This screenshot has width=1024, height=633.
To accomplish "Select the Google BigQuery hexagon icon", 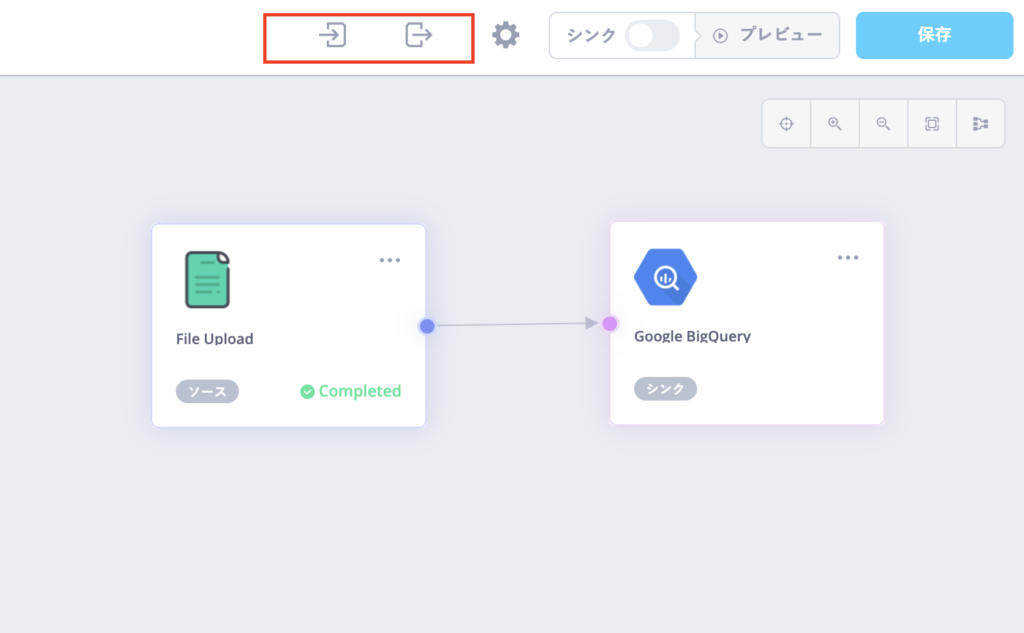I will click(x=665, y=277).
